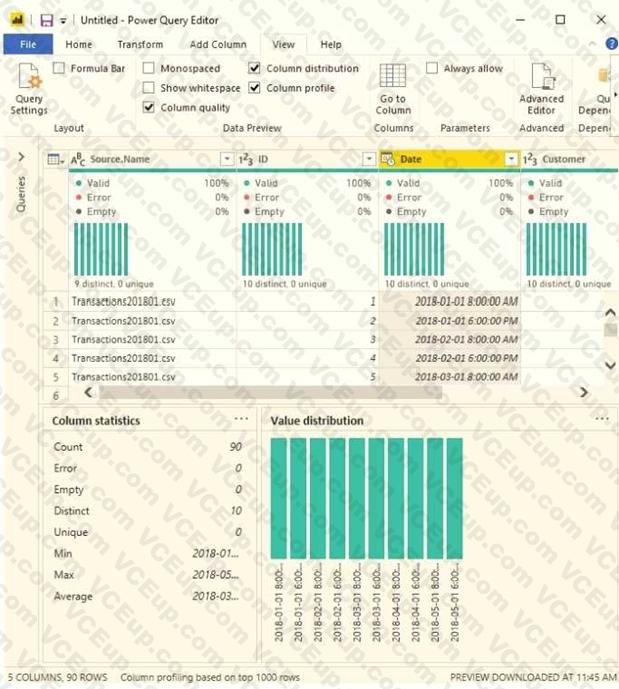Click the Distinct statistic value 10
619x689 pixels.
click(236, 511)
